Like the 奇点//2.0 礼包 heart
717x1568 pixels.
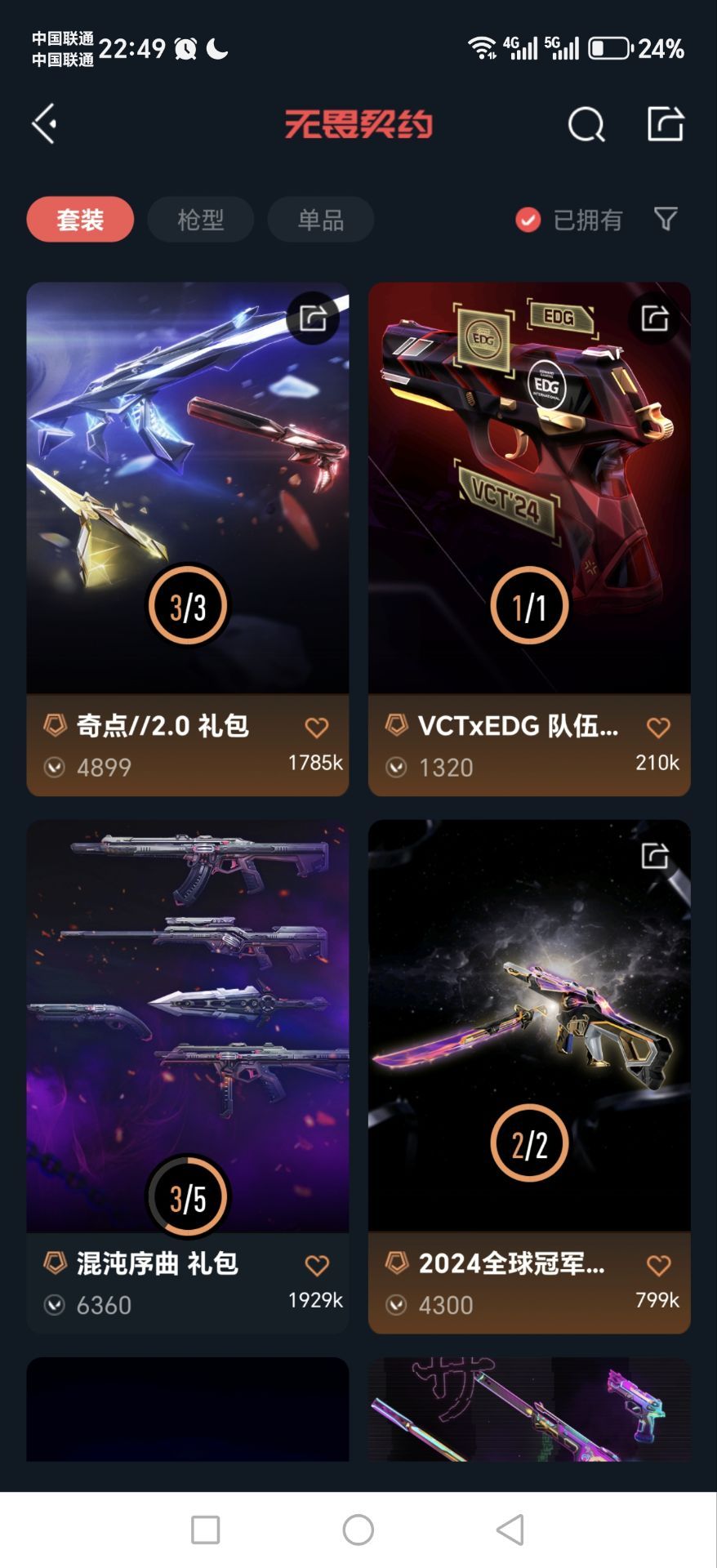[317, 728]
